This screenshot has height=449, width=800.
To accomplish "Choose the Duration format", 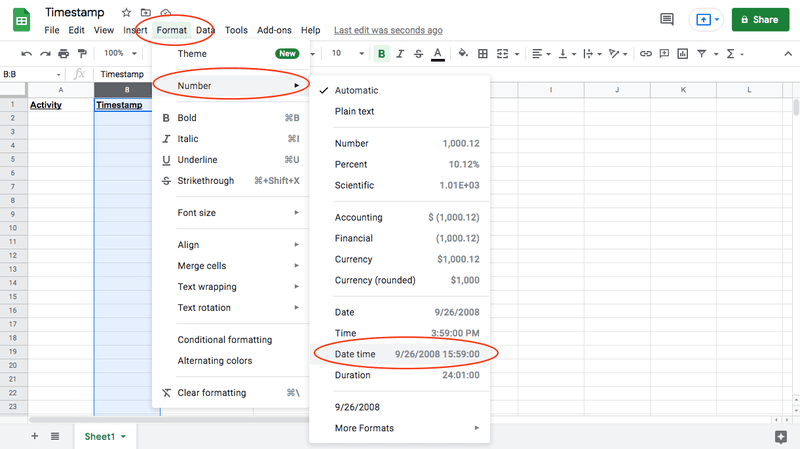I will click(399, 375).
